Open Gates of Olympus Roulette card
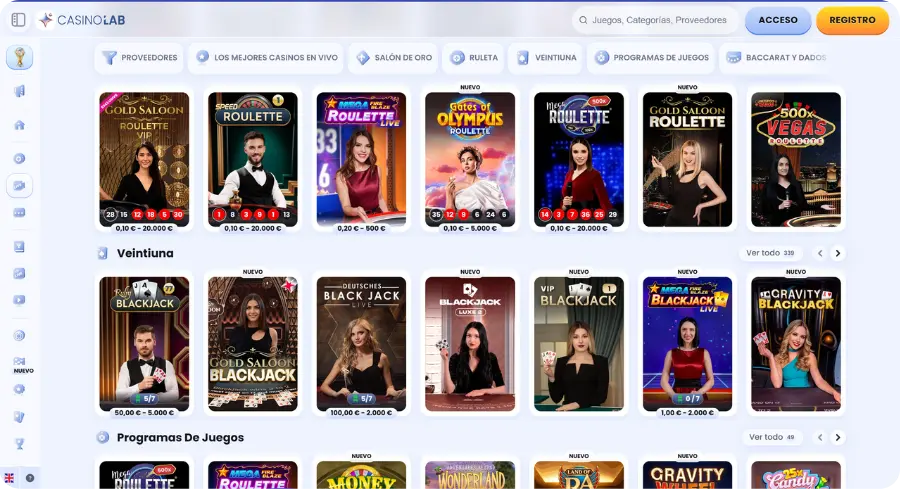The width and height of the screenshot is (900, 489). [x=470, y=160]
